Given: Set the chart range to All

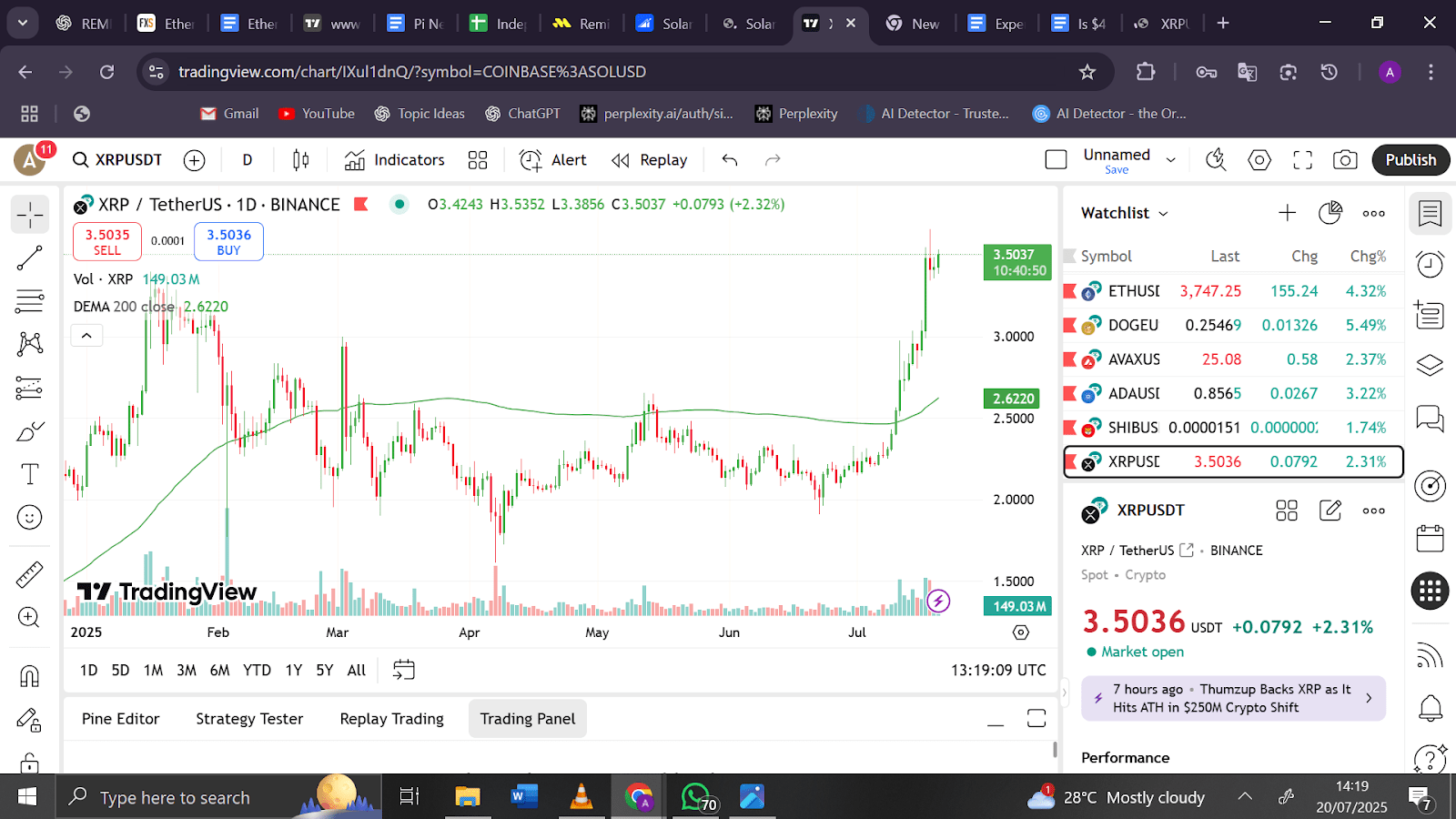Looking at the screenshot, I should [x=357, y=671].
